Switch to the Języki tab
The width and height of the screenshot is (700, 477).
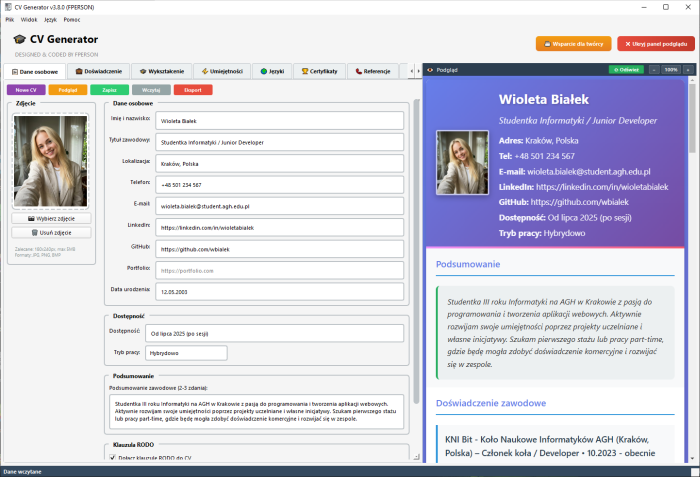tap(272, 71)
